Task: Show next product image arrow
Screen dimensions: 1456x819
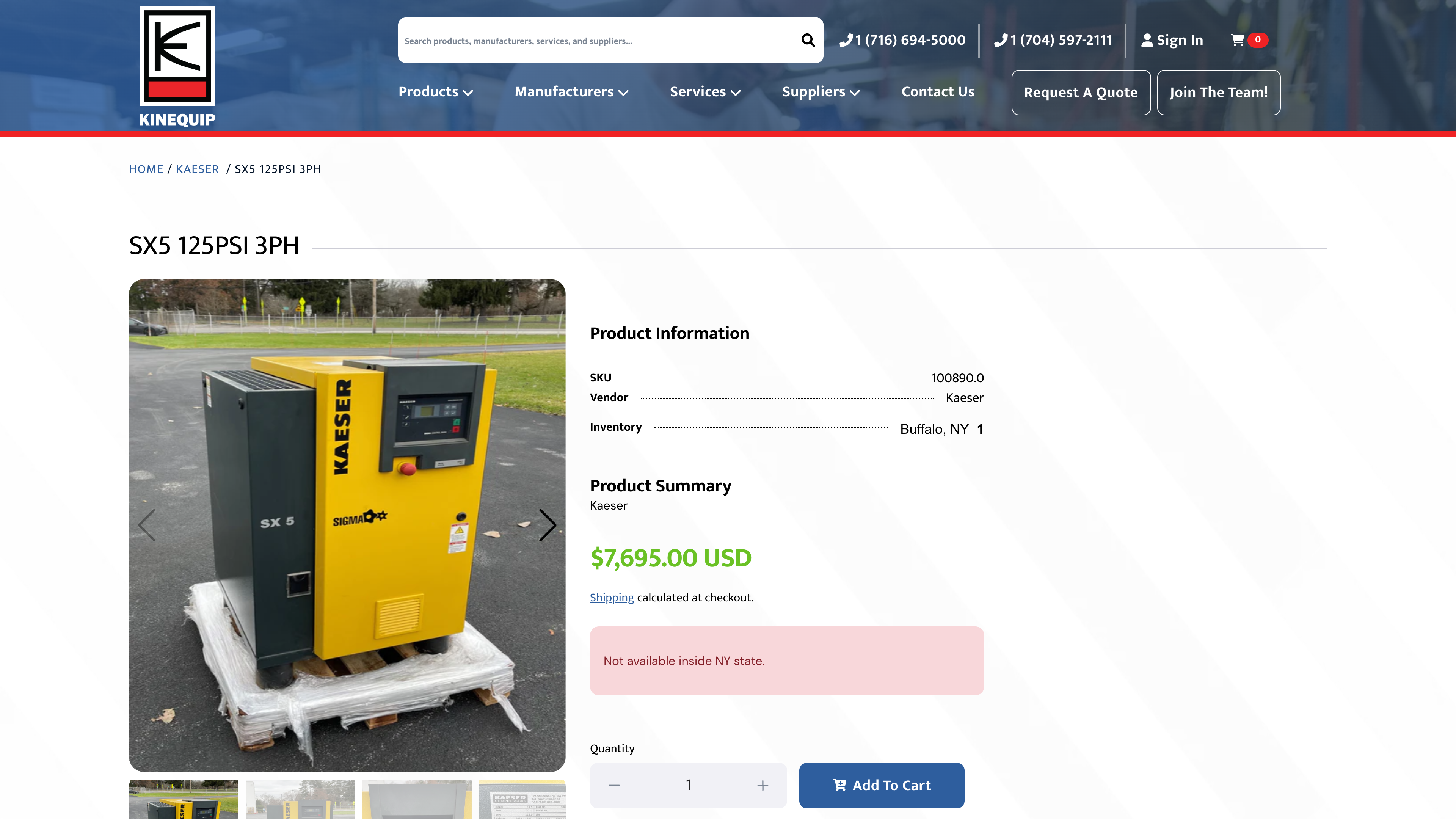Action: coord(546,525)
